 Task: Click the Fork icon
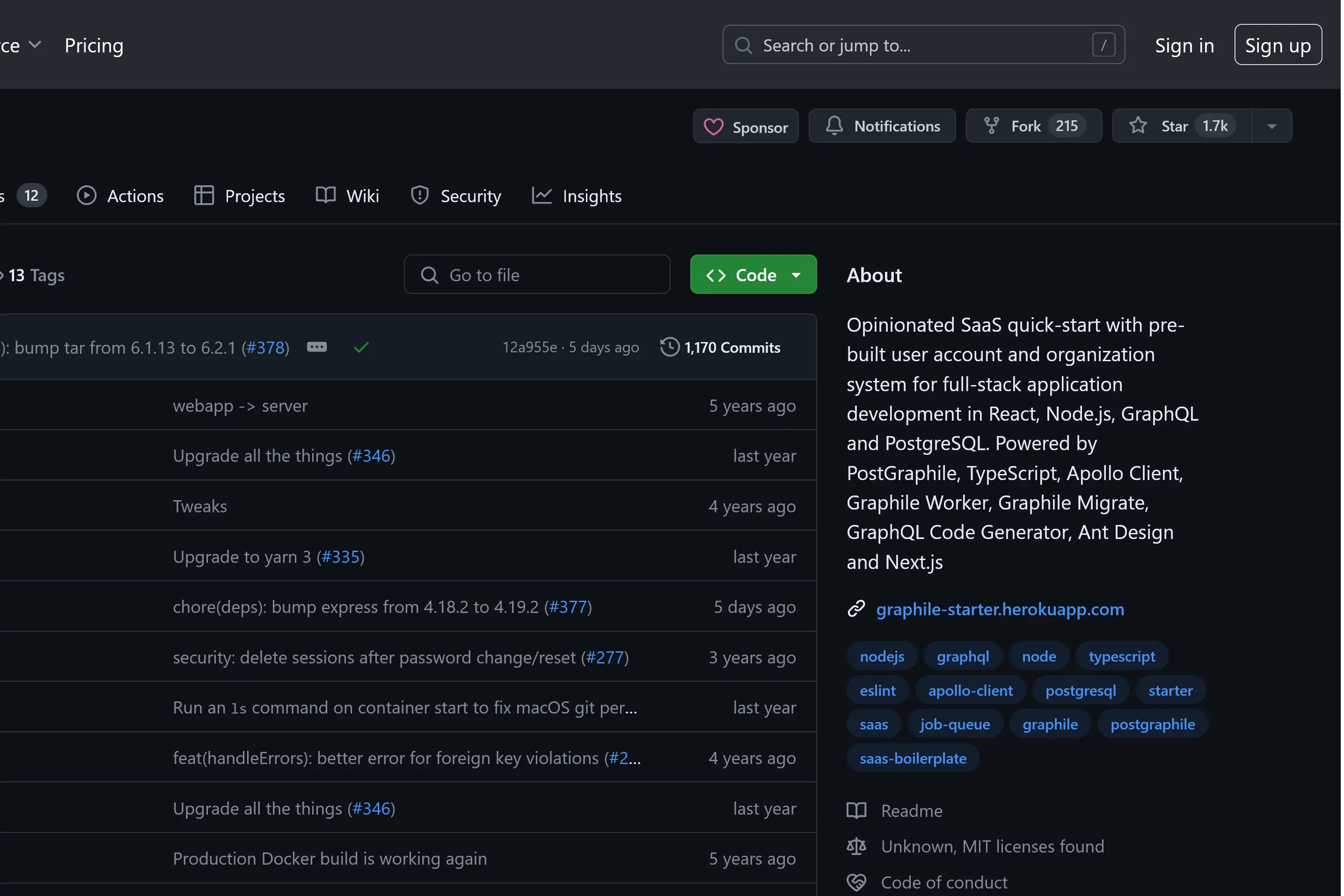[x=992, y=126]
